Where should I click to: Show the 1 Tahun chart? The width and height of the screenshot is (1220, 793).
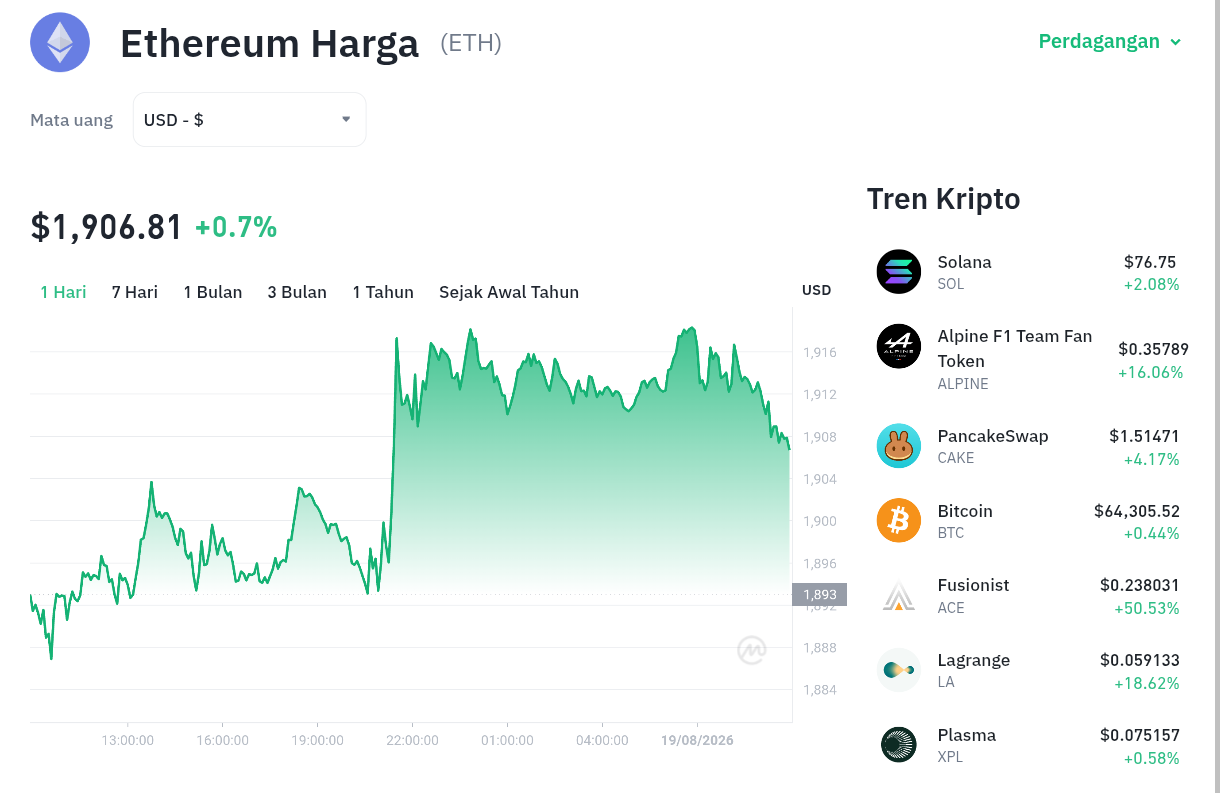[383, 292]
